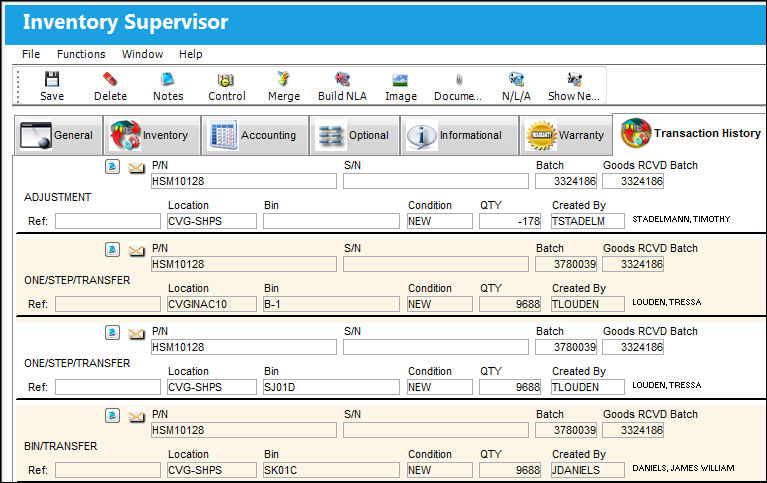Image resolution: width=767 pixels, height=483 pixels.
Task: Click envelope icon in CVGINAC10 transfer row
Action: click(x=136, y=251)
